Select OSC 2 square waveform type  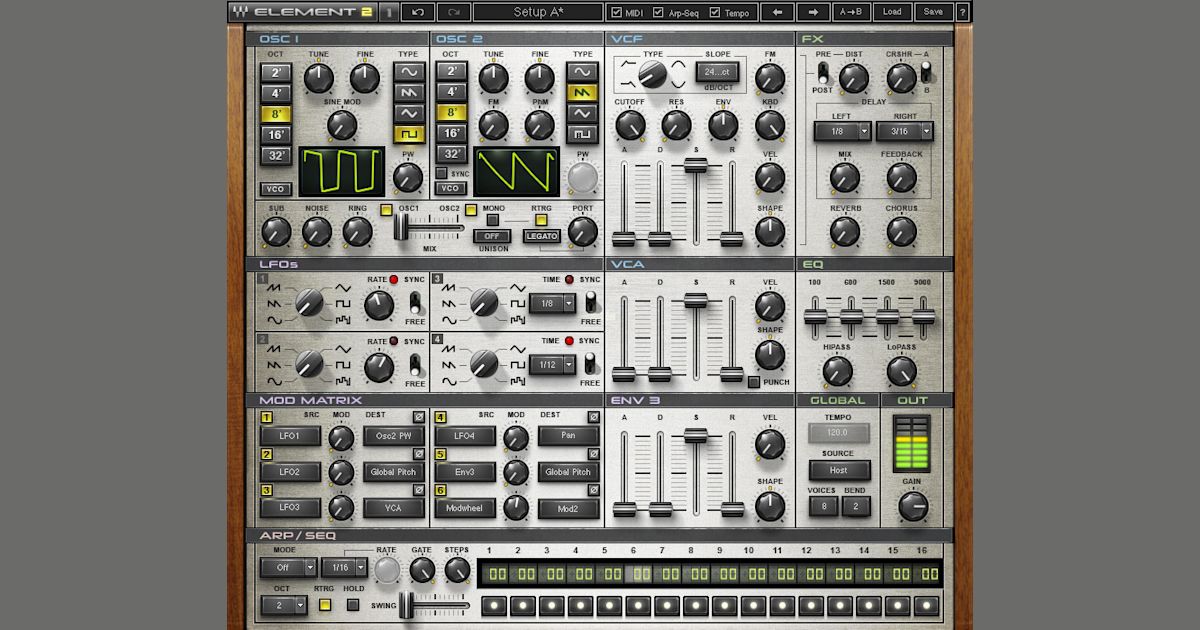click(x=583, y=134)
